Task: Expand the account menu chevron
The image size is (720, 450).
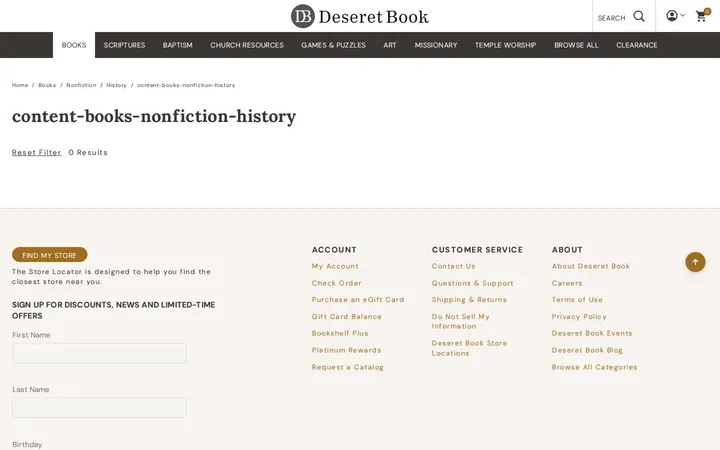Action: (682, 16)
